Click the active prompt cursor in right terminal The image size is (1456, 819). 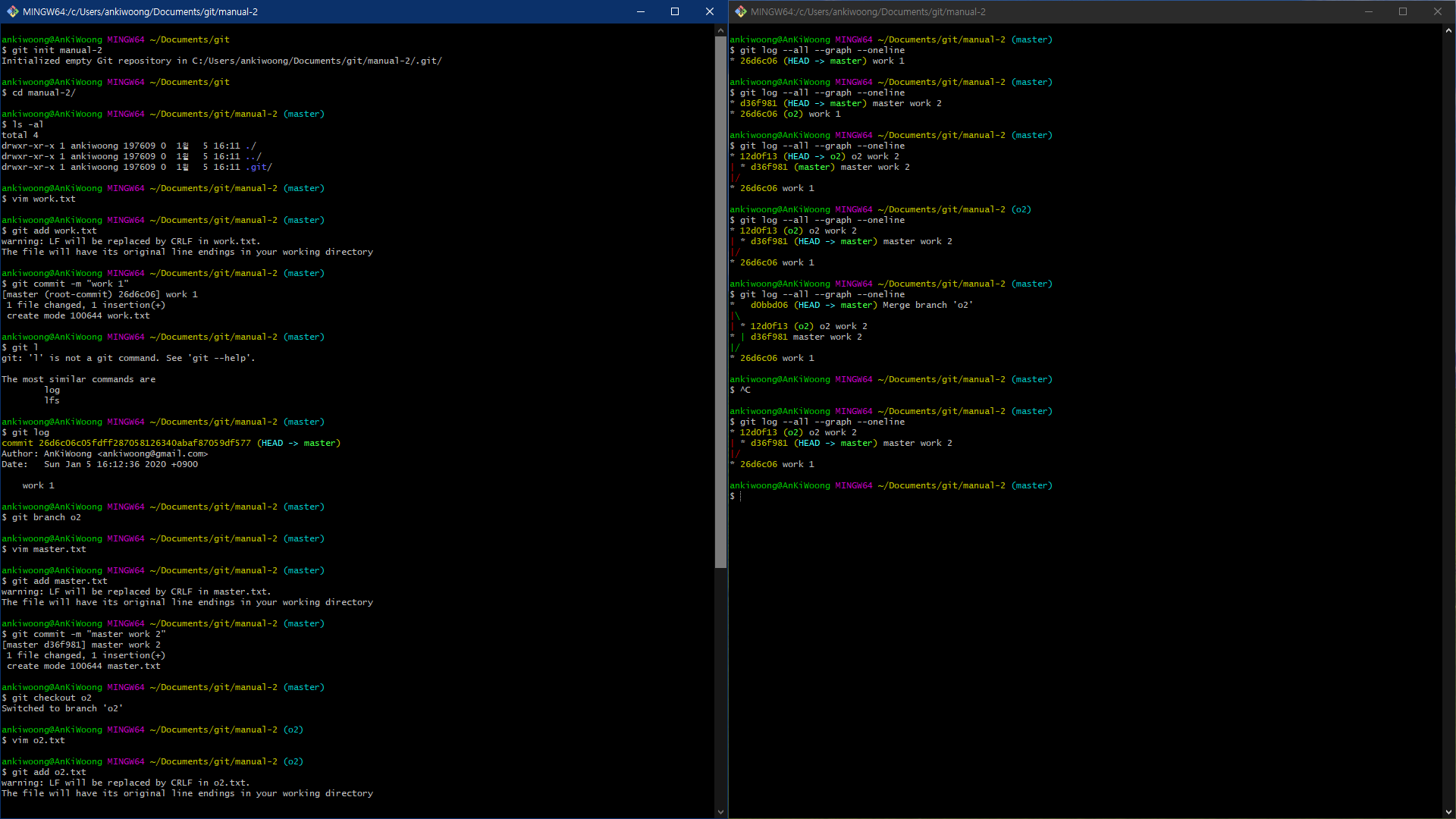point(740,496)
